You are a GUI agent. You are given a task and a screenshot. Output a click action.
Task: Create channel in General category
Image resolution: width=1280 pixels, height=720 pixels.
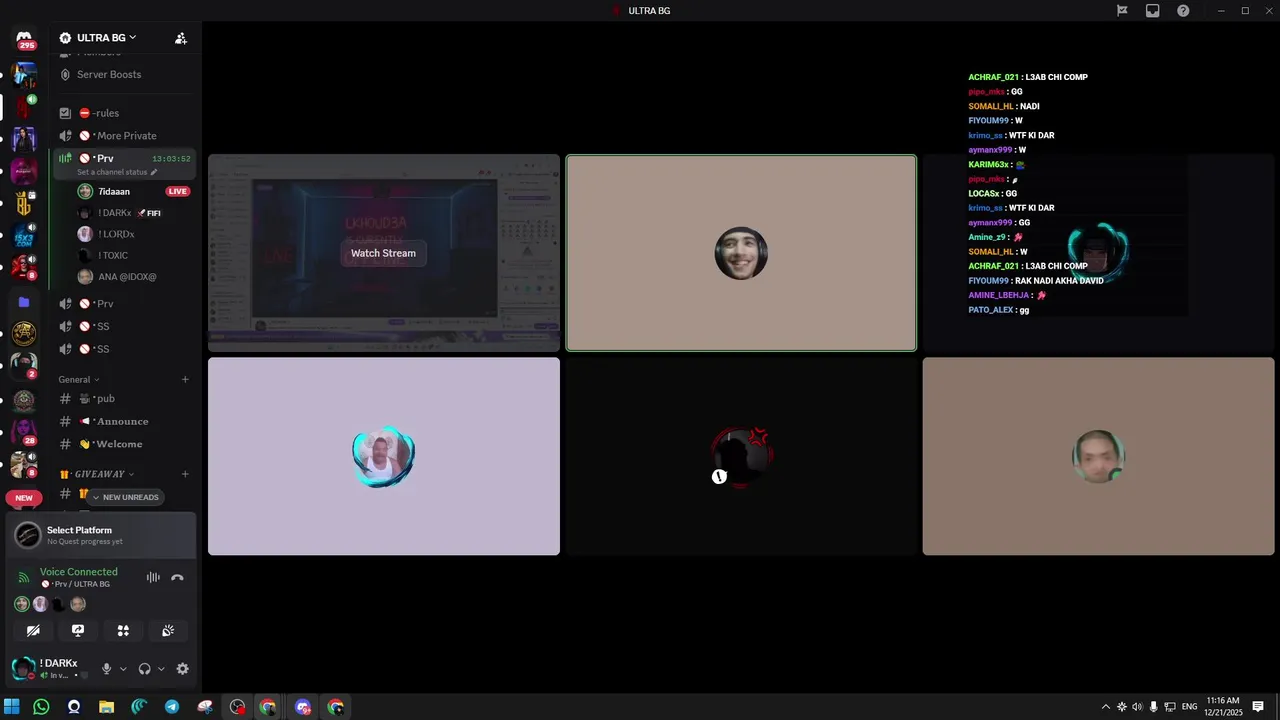[185, 379]
